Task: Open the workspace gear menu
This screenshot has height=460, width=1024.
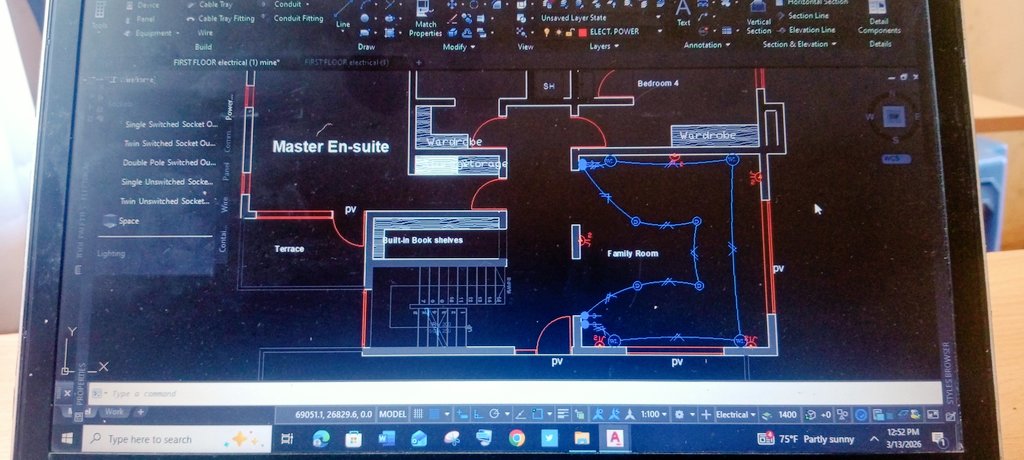Action: tap(679, 414)
